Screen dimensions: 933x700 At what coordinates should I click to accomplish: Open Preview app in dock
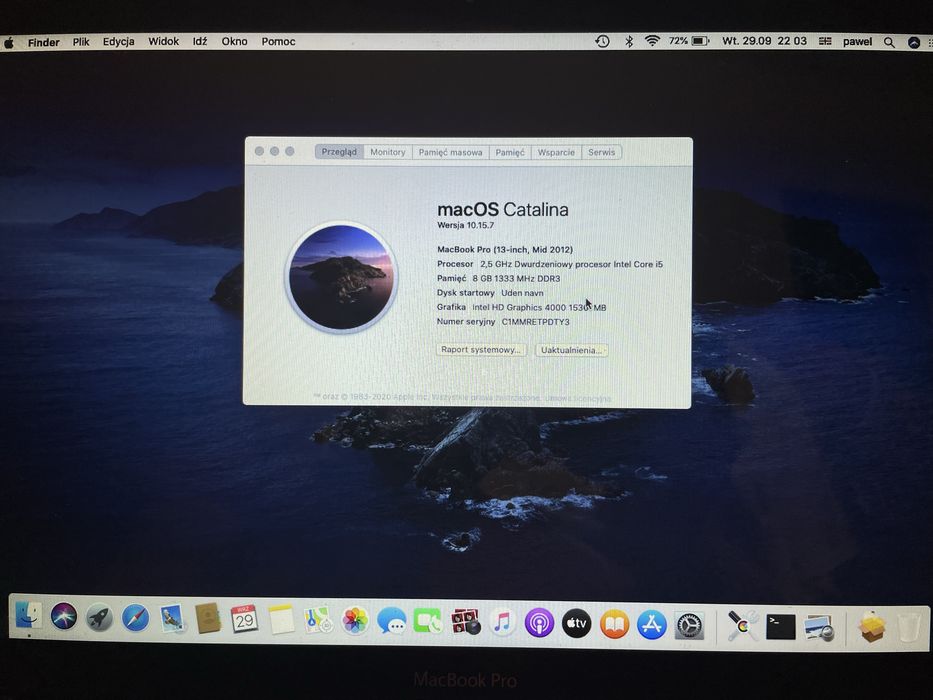click(818, 627)
